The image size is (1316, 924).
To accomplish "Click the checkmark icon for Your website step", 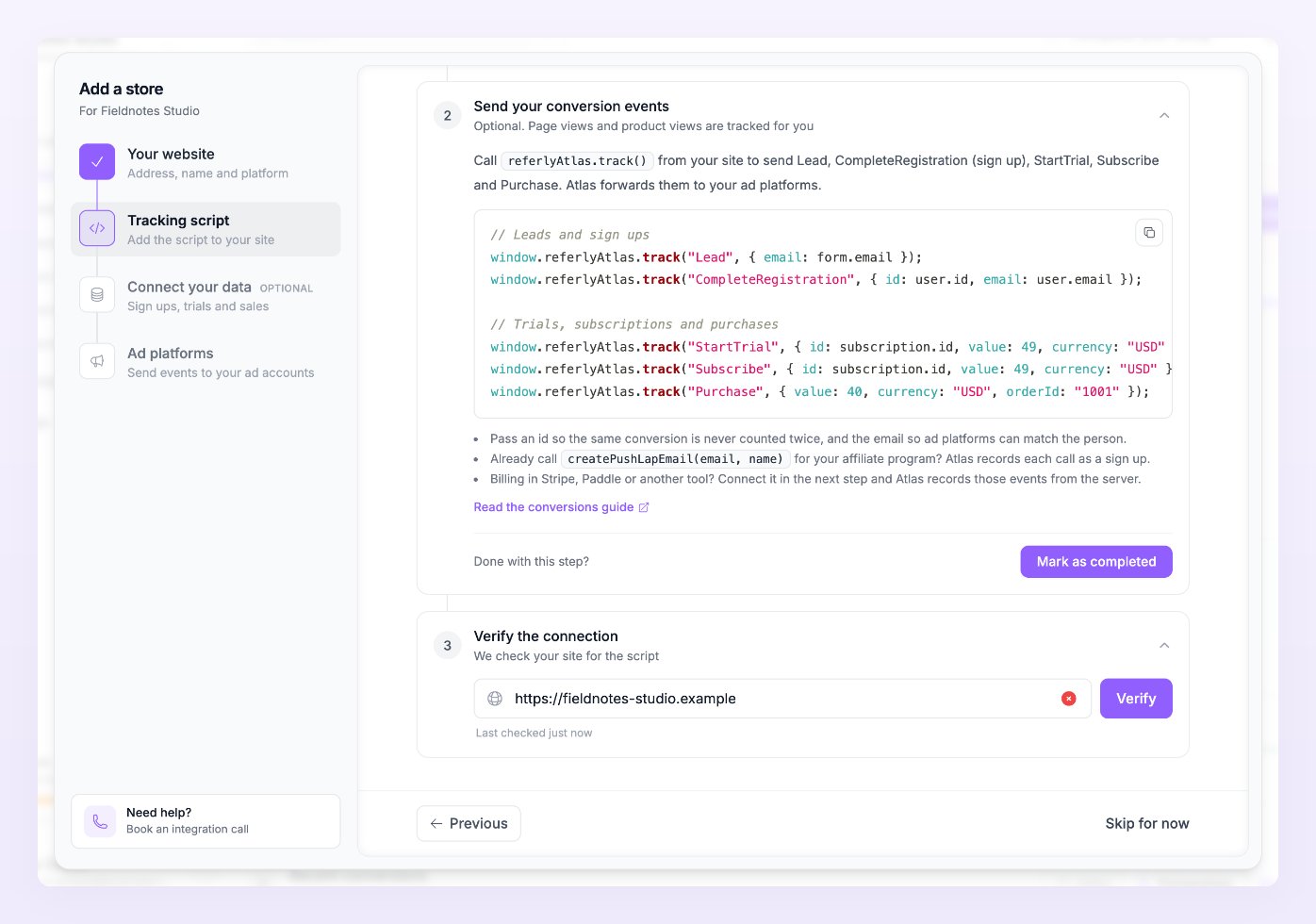I will tap(97, 162).
